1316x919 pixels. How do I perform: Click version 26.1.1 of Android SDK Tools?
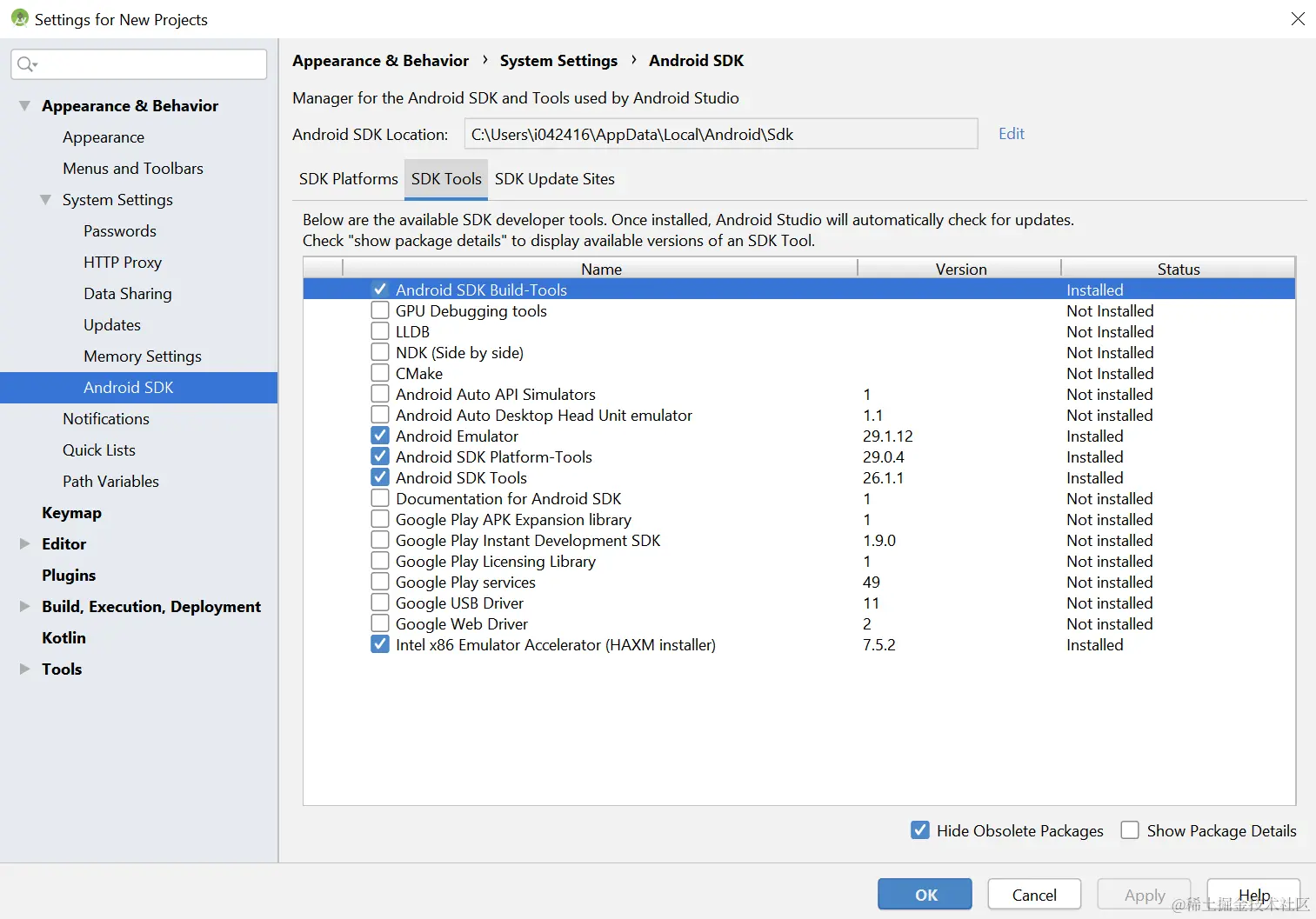point(883,477)
